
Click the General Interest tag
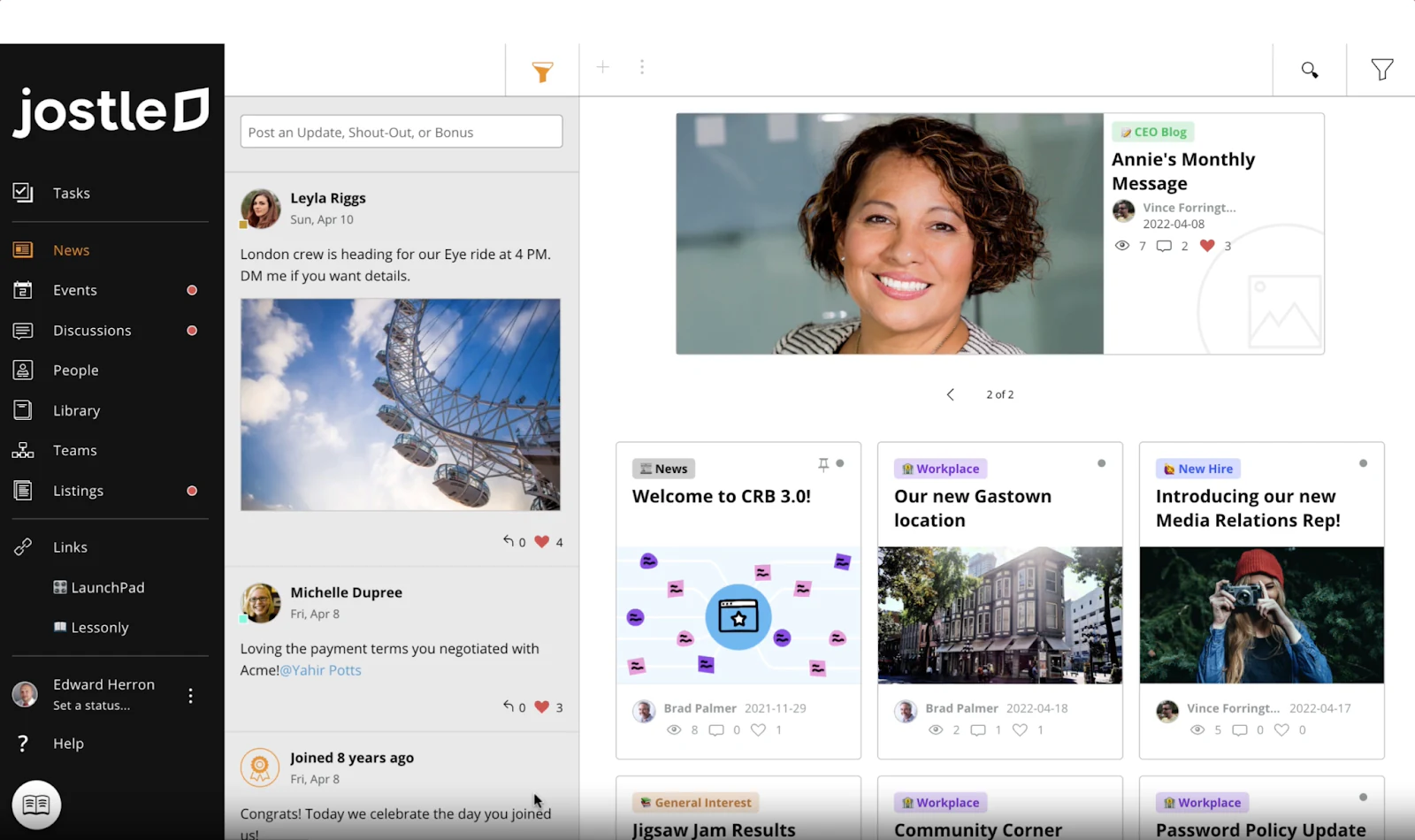695,803
